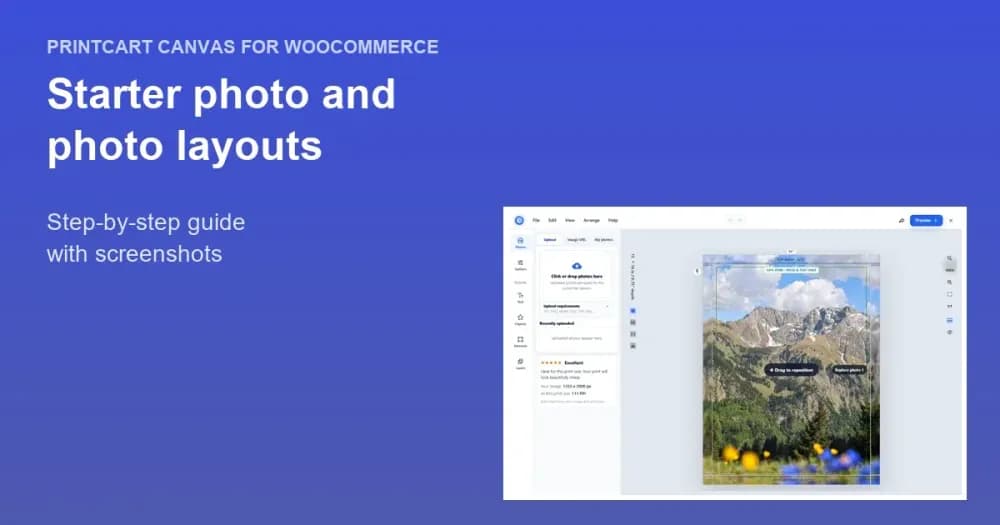Click the Replace photo button
Image resolution: width=1000 pixels, height=525 pixels.
(x=849, y=370)
